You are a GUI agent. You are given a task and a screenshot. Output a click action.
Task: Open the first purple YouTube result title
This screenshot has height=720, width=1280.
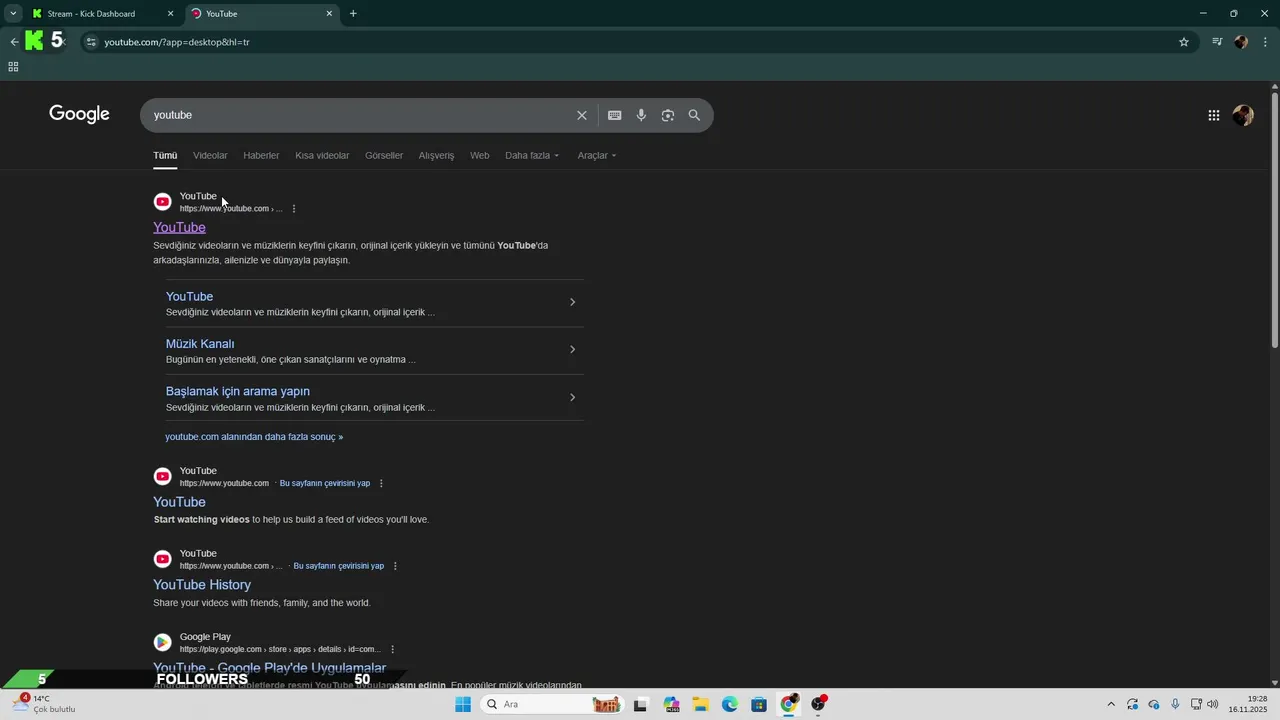[179, 227]
